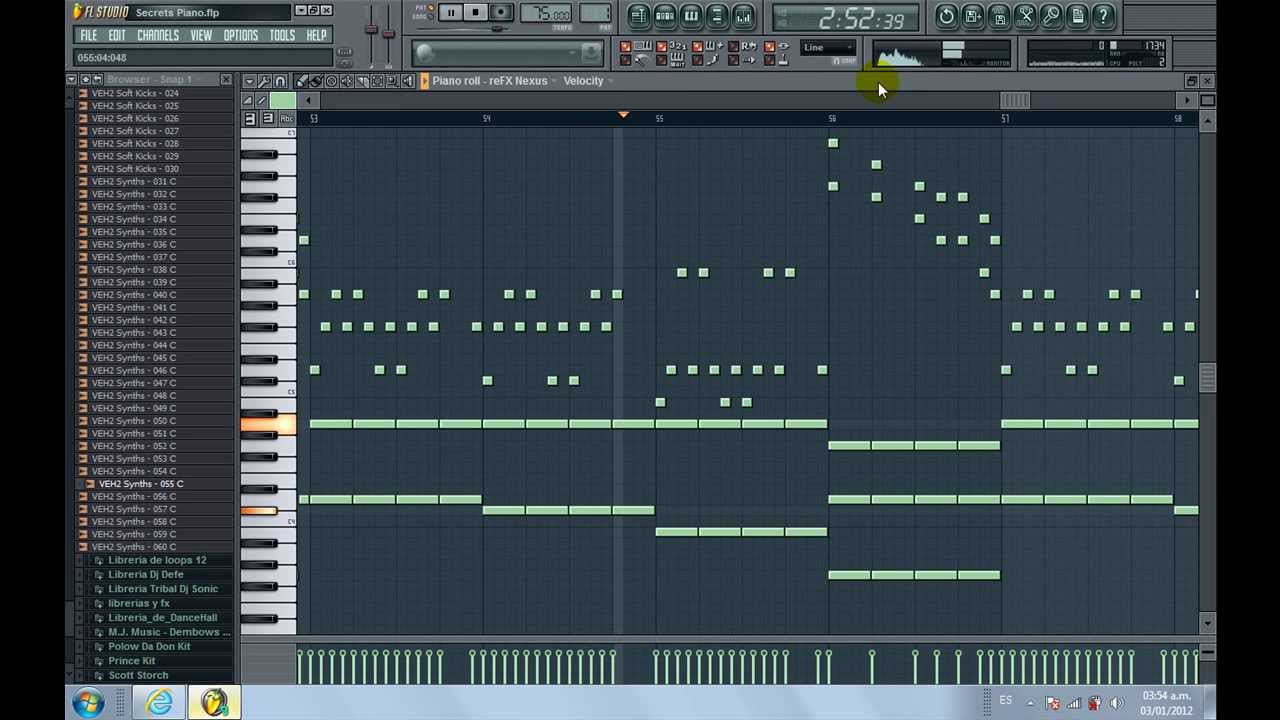Click the Undo history circular arrow button
The height and width of the screenshot is (720, 1280).
pos(946,16)
